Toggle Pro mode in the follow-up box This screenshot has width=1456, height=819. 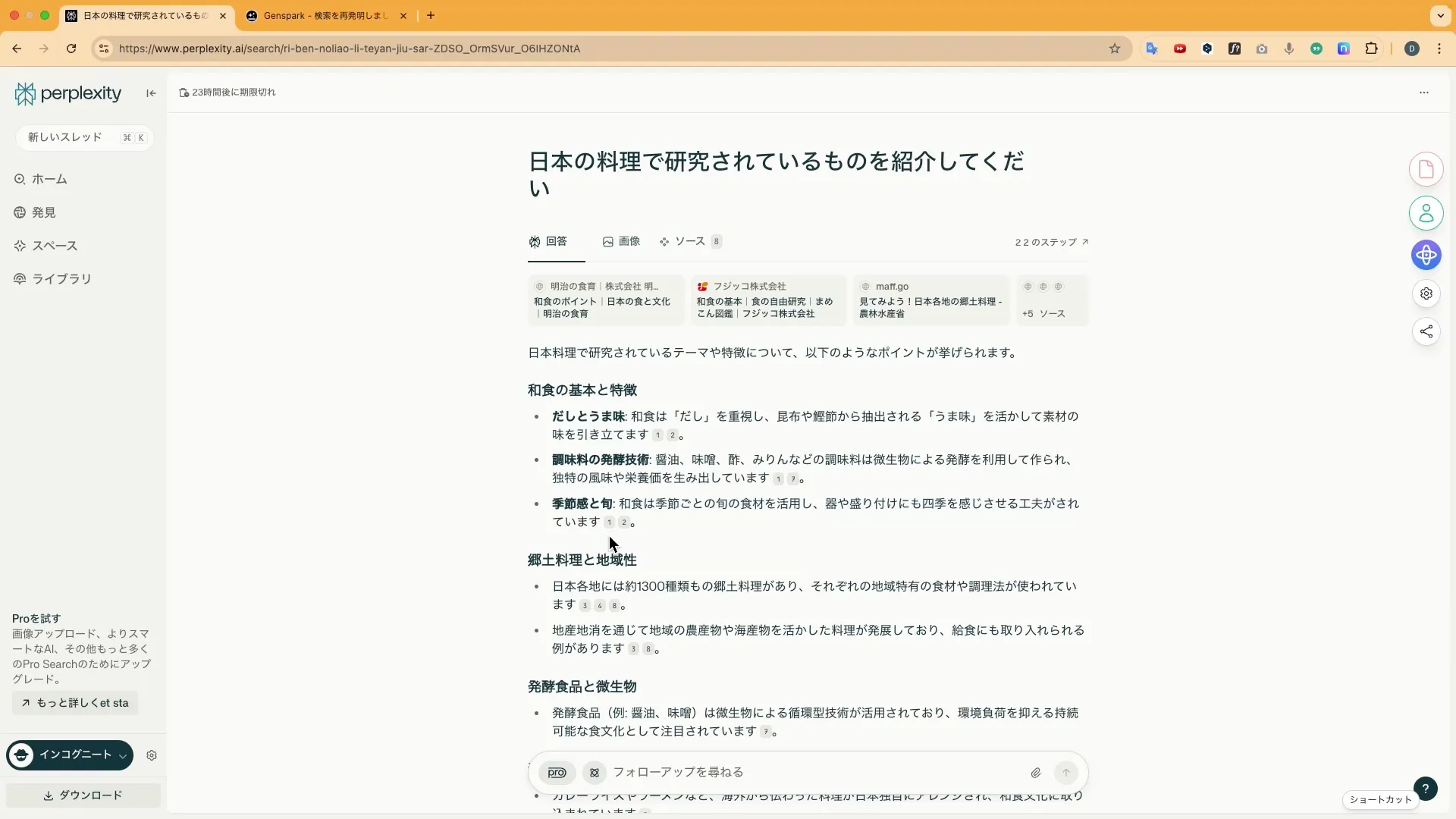tap(557, 773)
